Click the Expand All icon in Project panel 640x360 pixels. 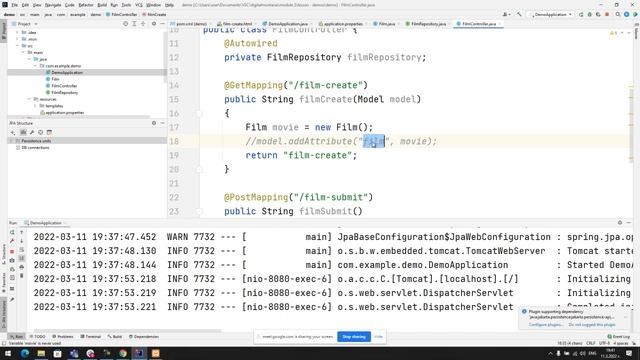point(134,24)
